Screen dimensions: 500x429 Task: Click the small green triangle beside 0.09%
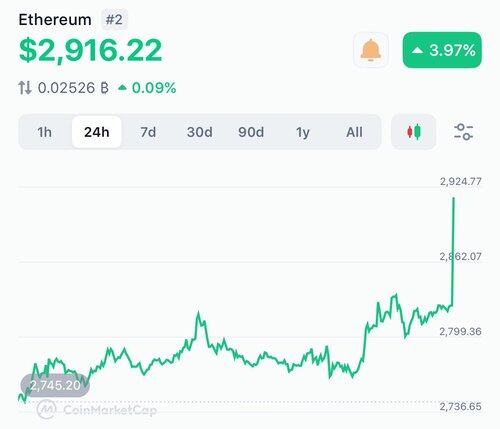tap(123, 88)
